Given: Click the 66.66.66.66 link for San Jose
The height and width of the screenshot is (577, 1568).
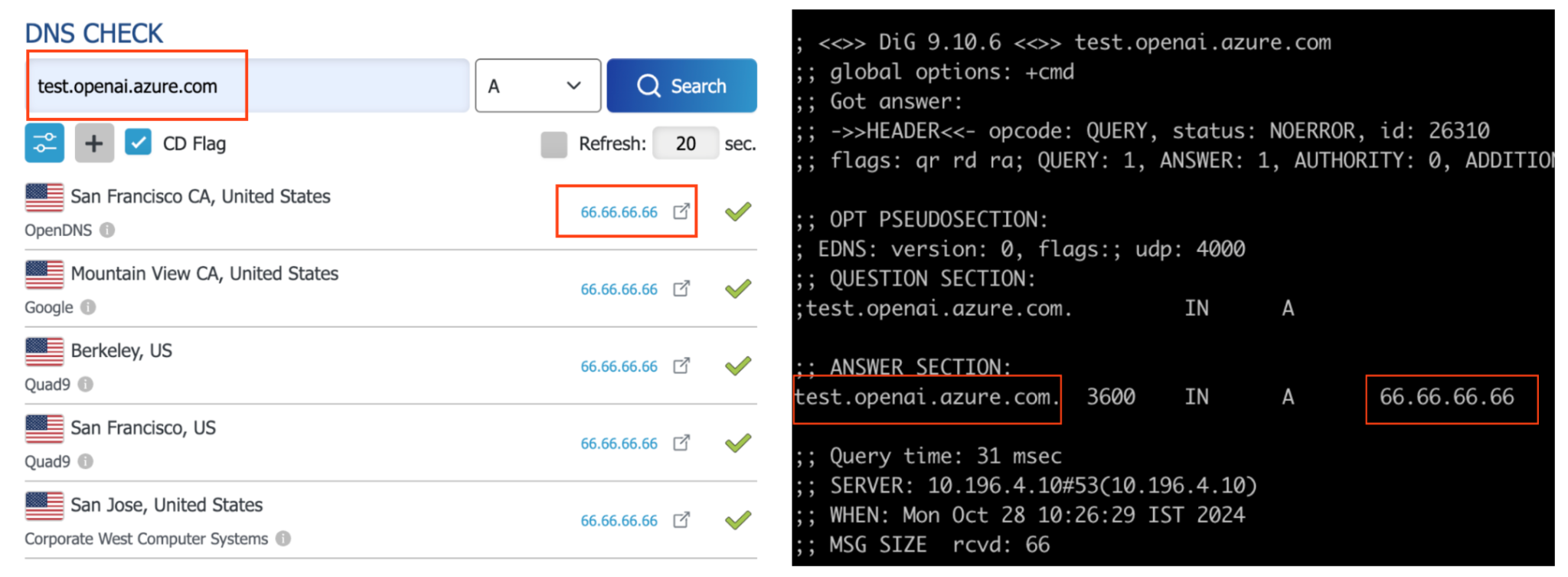Looking at the screenshot, I should 619,521.
